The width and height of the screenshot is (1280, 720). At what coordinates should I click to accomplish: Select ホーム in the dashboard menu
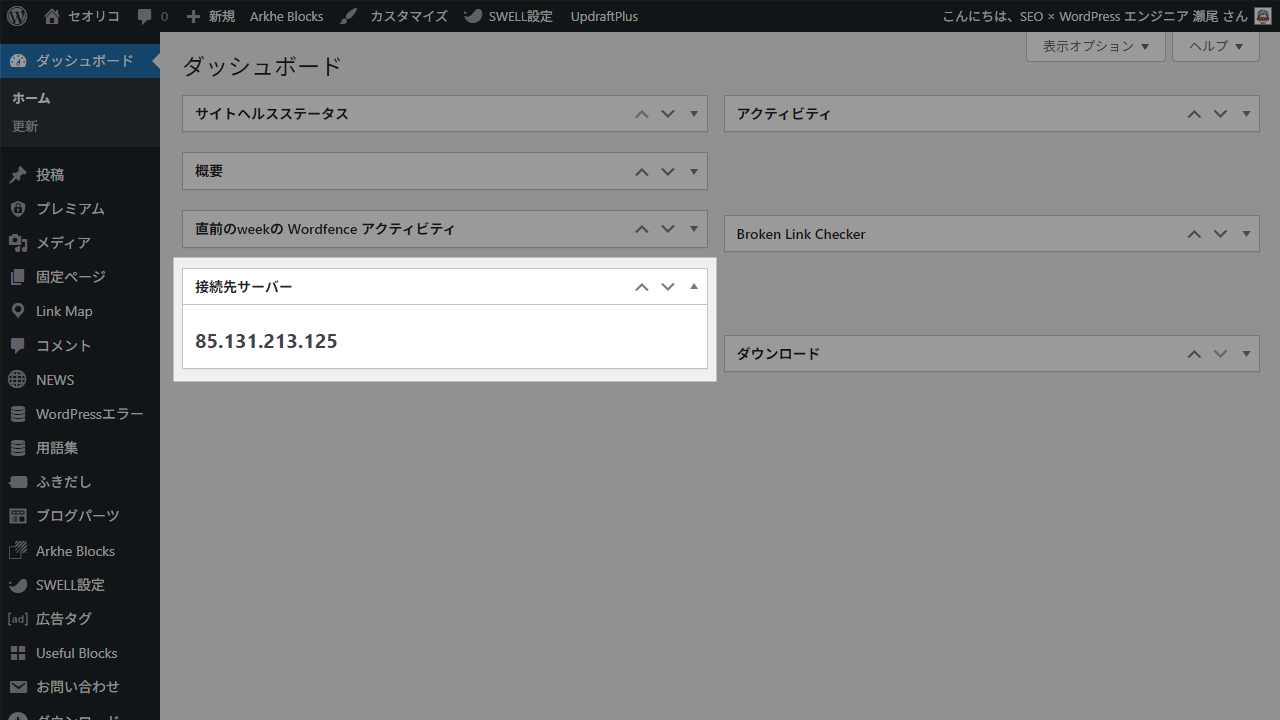pyautogui.click(x=31, y=97)
